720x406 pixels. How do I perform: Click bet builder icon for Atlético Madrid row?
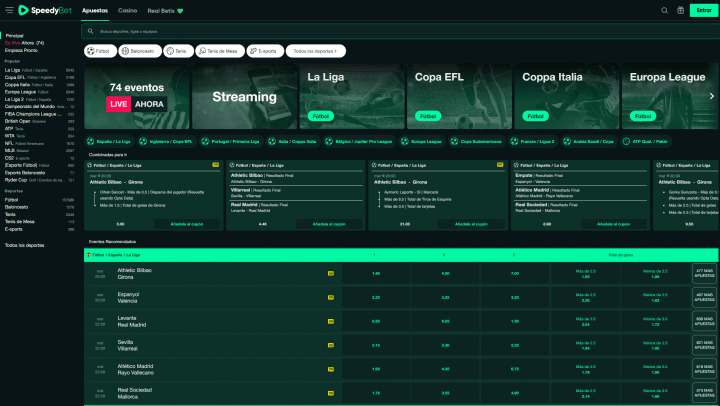[x=331, y=369]
